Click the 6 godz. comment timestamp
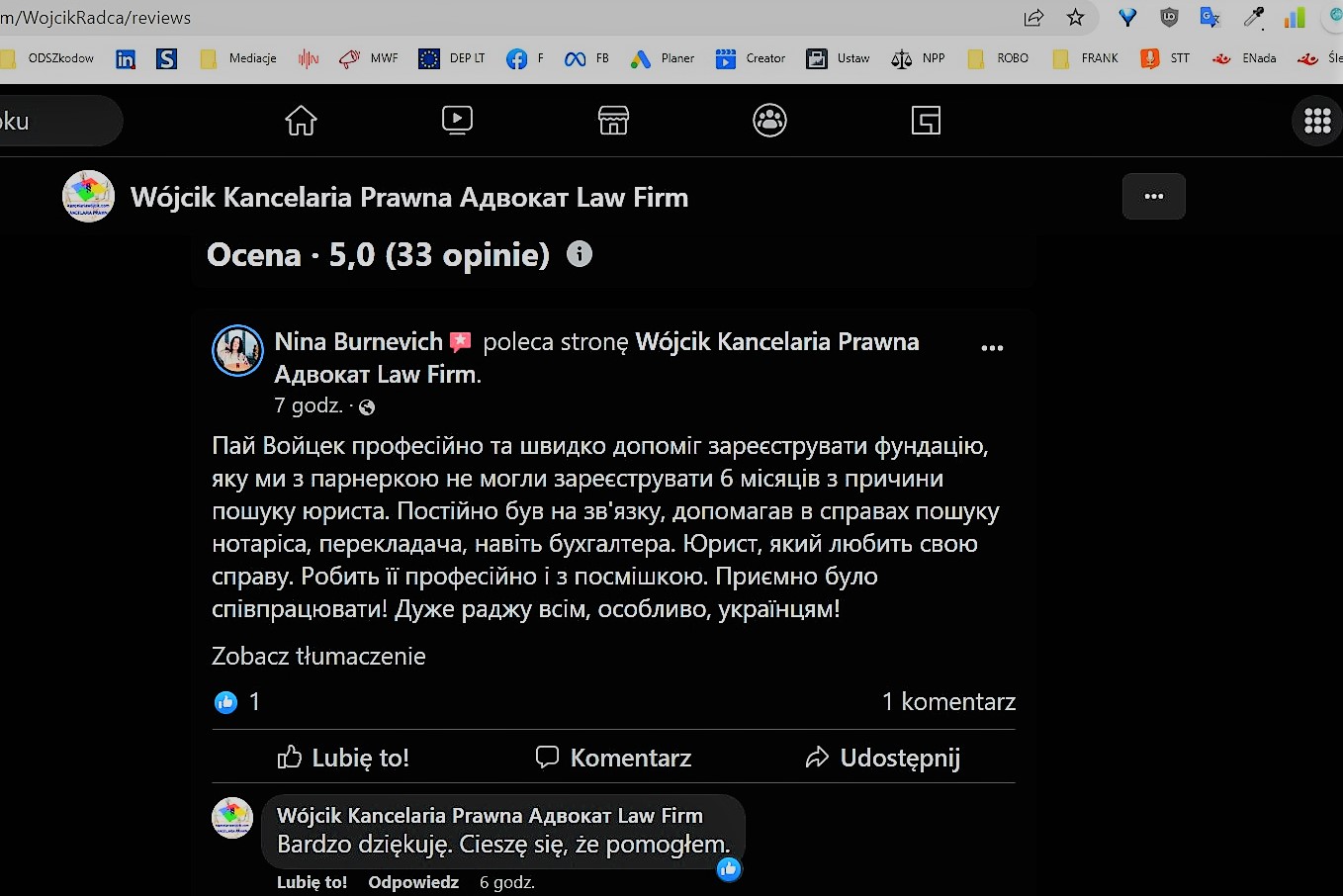This screenshot has height=896, width=1343. 507,882
